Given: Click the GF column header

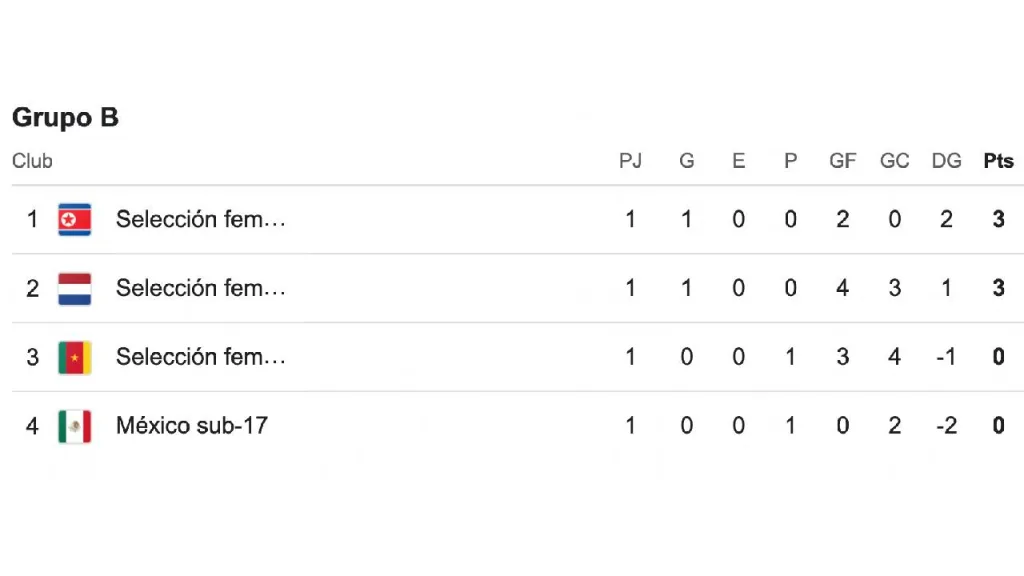Looking at the screenshot, I should 842,161.
